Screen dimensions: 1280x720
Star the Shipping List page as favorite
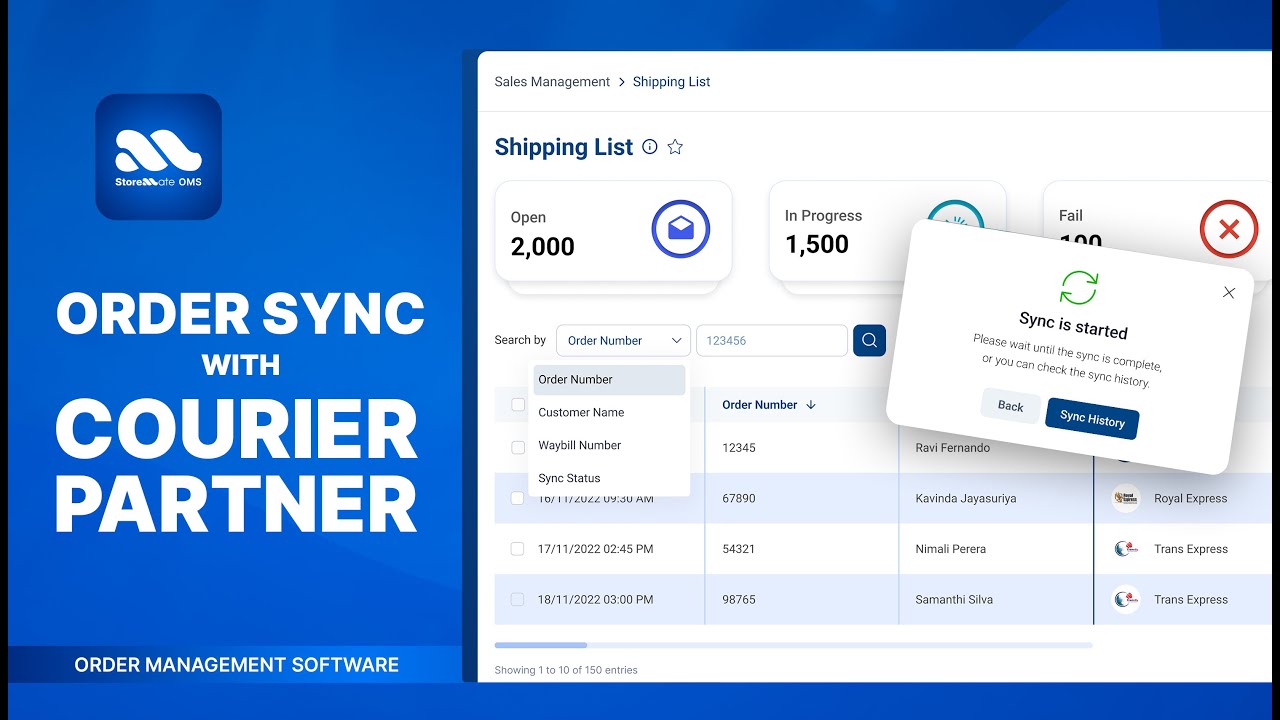tap(675, 147)
